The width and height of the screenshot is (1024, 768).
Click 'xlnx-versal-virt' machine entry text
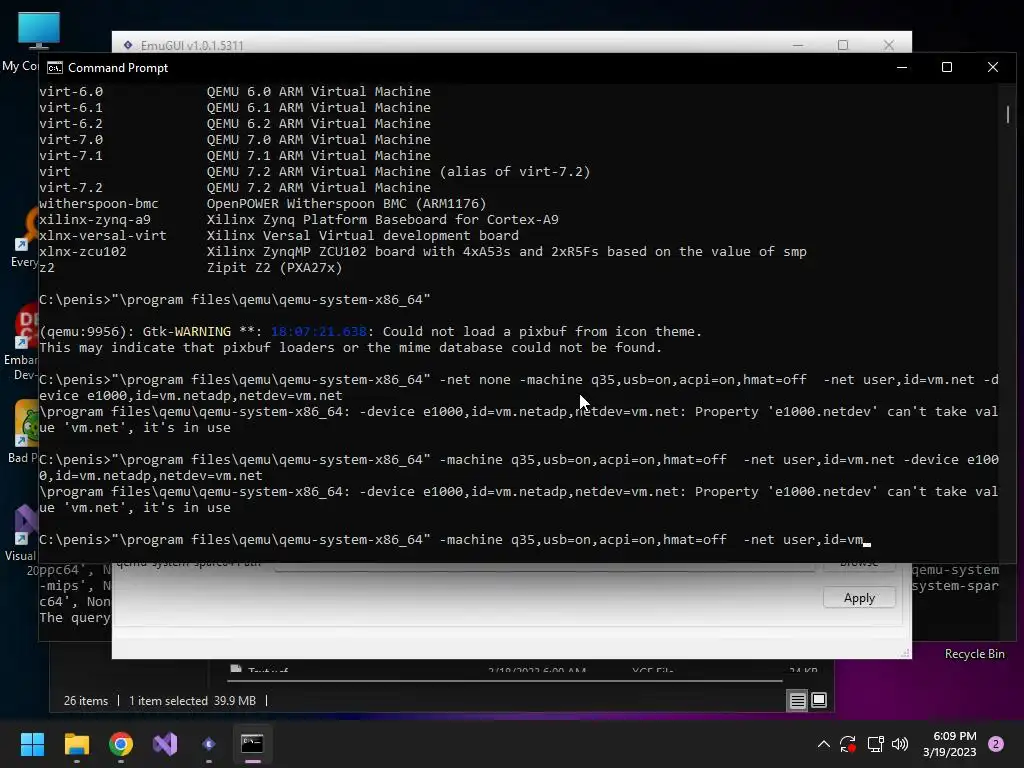tap(103, 236)
